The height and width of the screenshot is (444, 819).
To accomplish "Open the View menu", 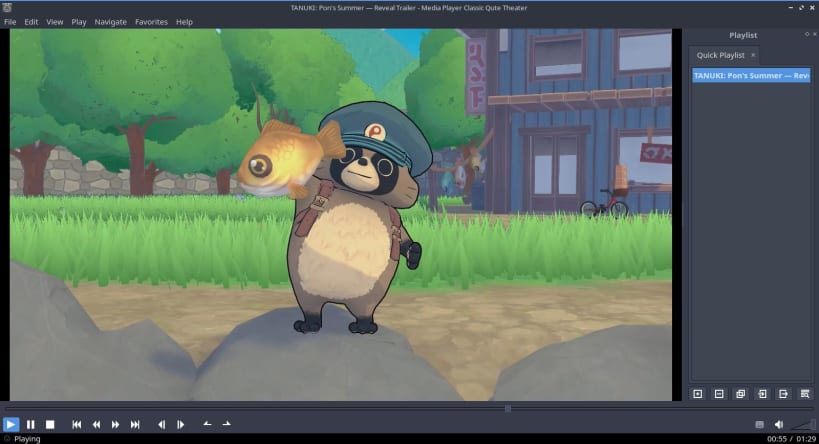I will [55, 22].
